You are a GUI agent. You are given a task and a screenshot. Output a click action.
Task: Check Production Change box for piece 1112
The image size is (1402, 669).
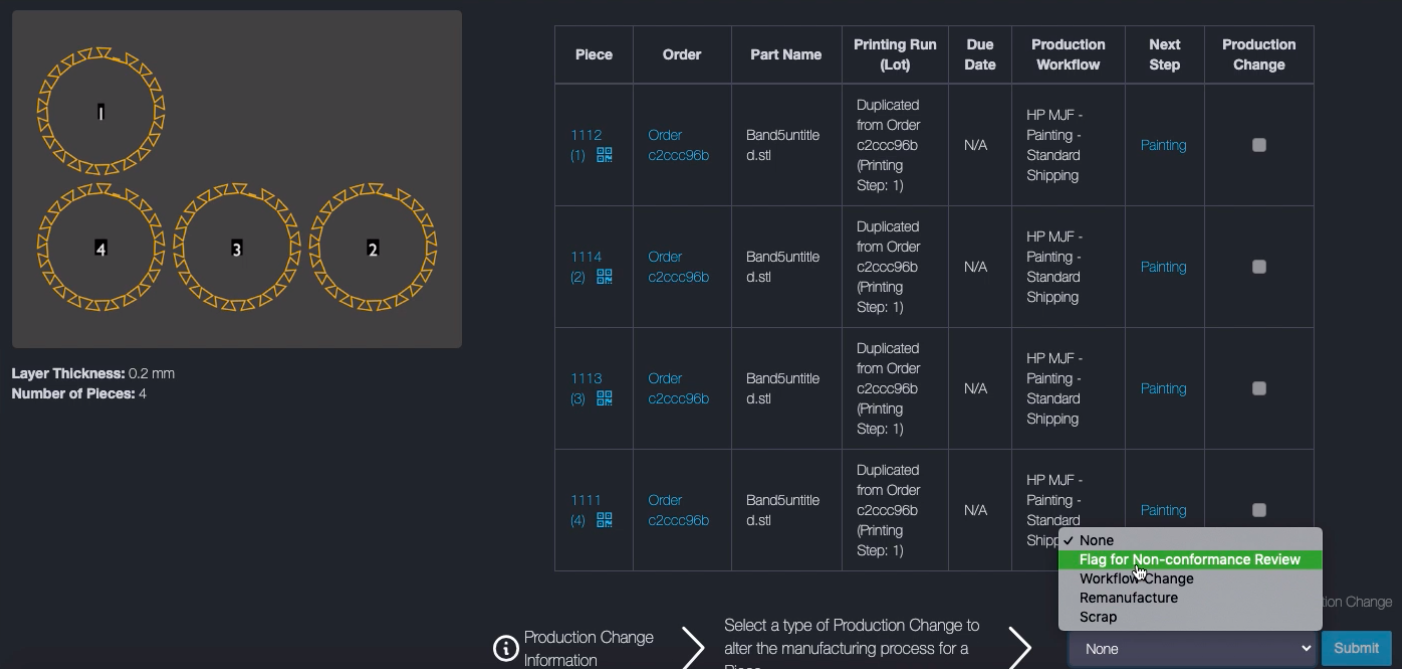[1259, 145]
